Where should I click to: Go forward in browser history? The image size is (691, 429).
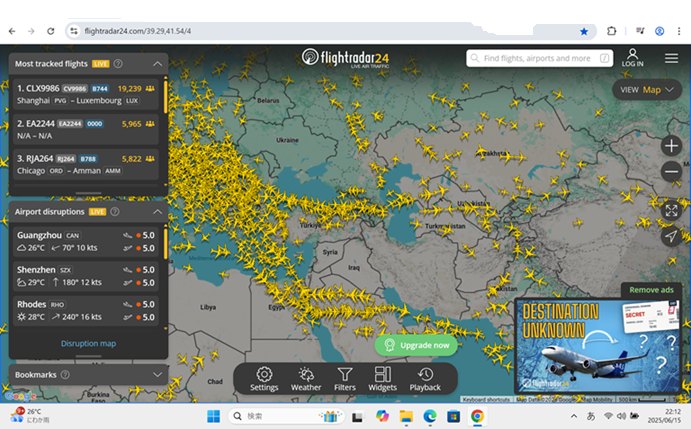[x=31, y=31]
